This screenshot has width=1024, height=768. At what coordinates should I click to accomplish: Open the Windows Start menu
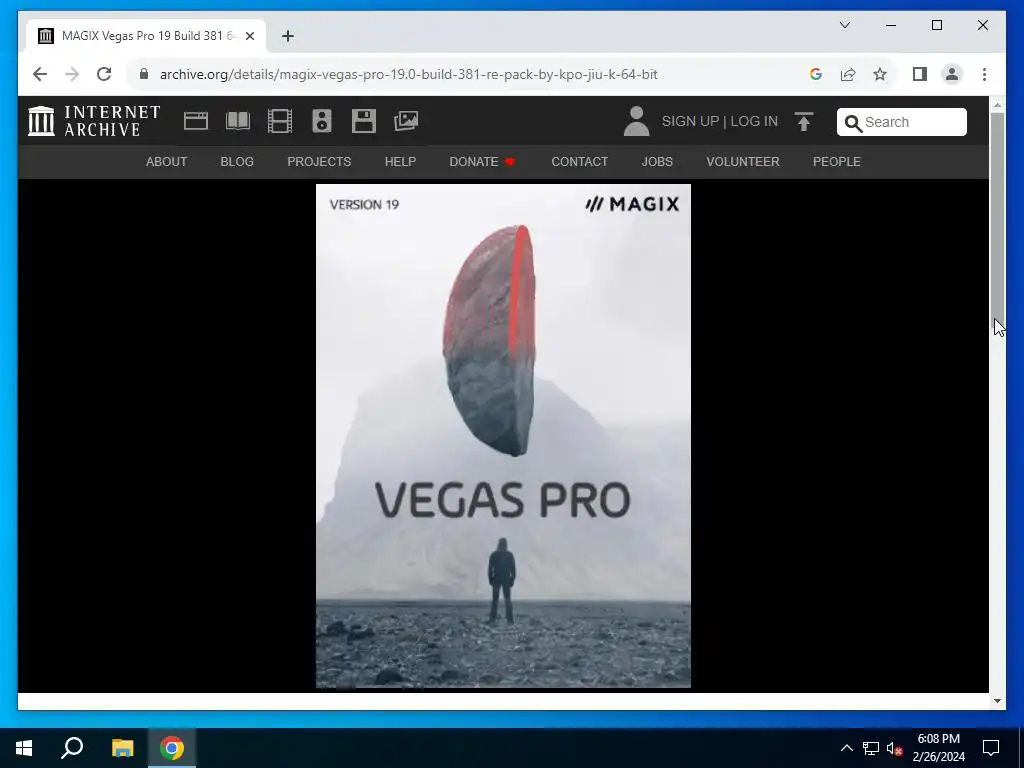[x=24, y=748]
